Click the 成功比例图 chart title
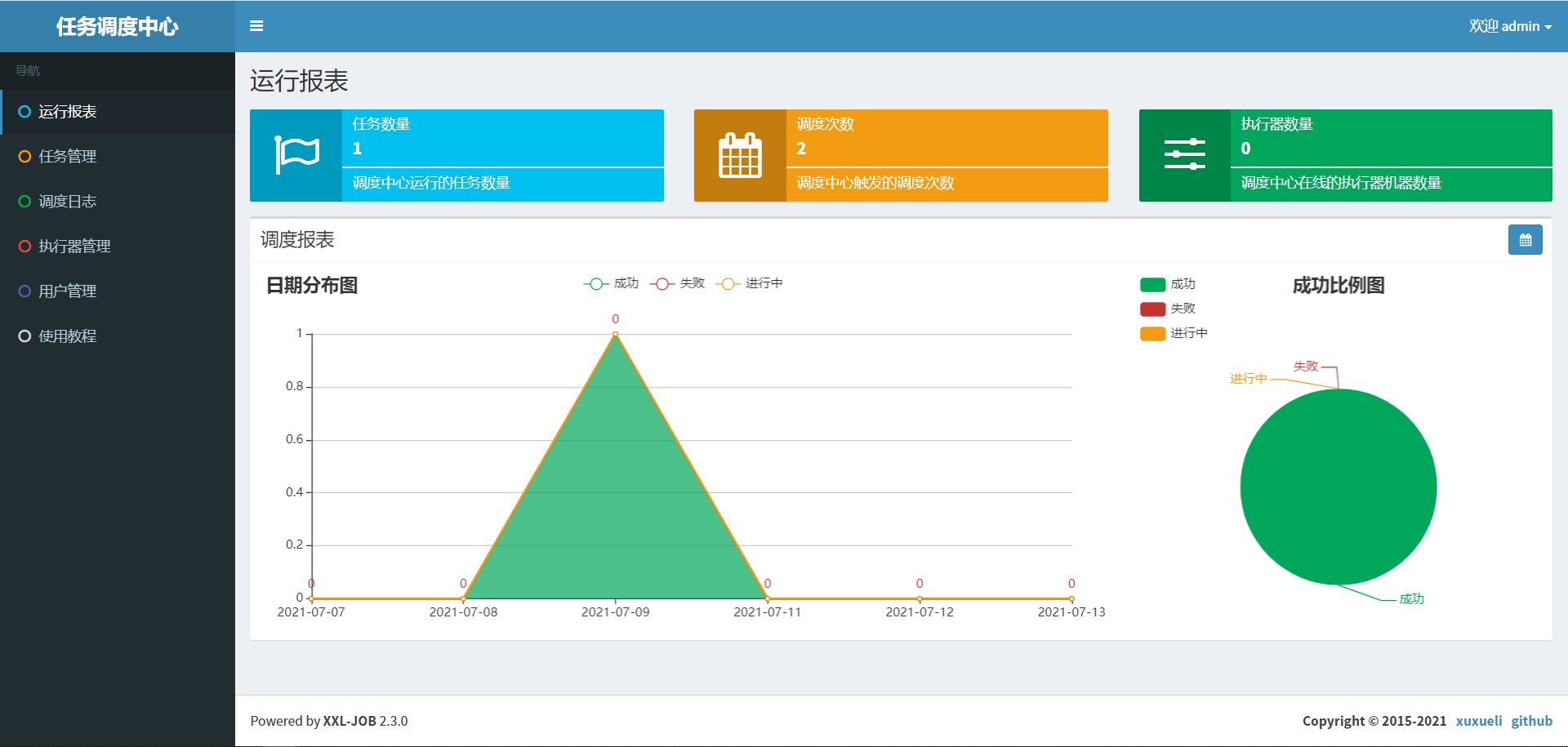Viewport: 1568px width, 747px height. pos(1339,286)
